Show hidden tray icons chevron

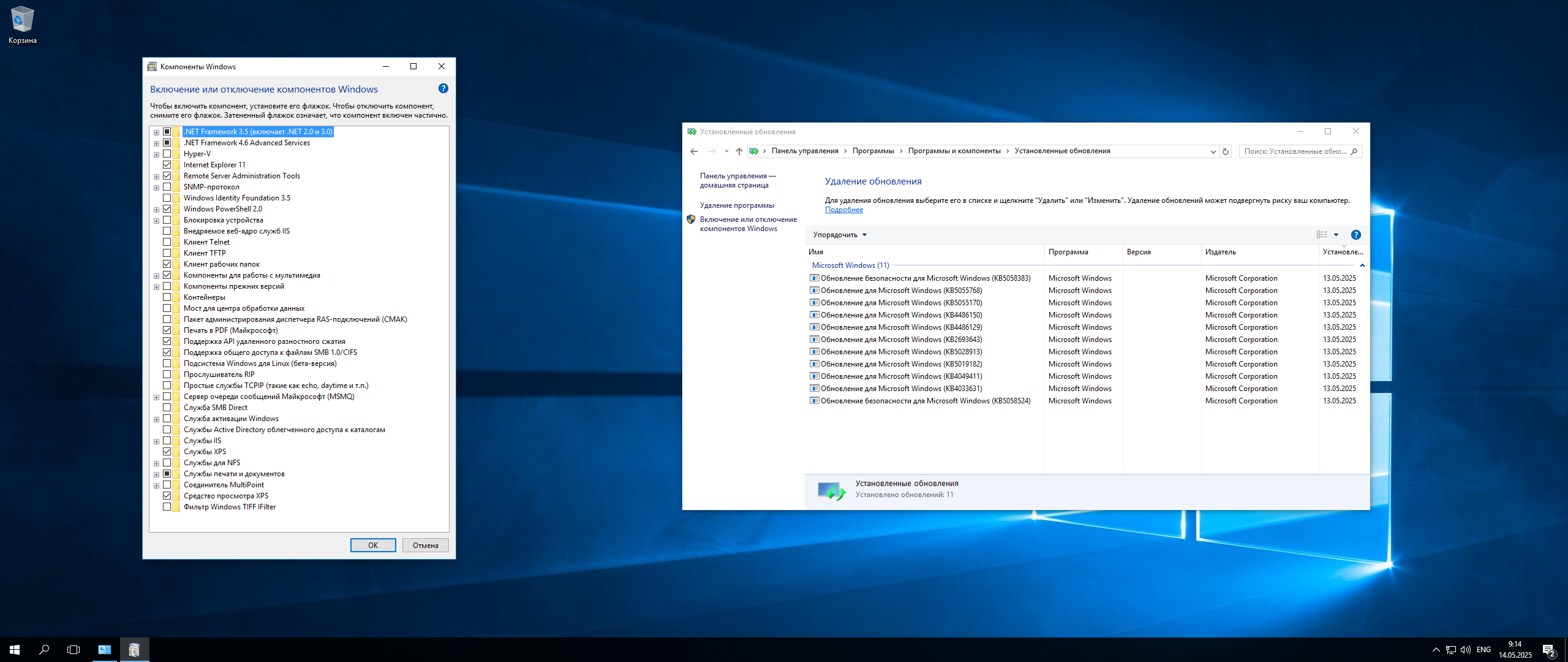(1436, 650)
